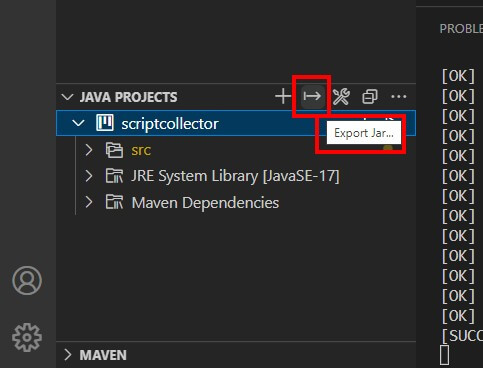This screenshot has height=368, width=483.
Task: Expand the Maven Dependencies chevron
Action: tap(89, 202)
